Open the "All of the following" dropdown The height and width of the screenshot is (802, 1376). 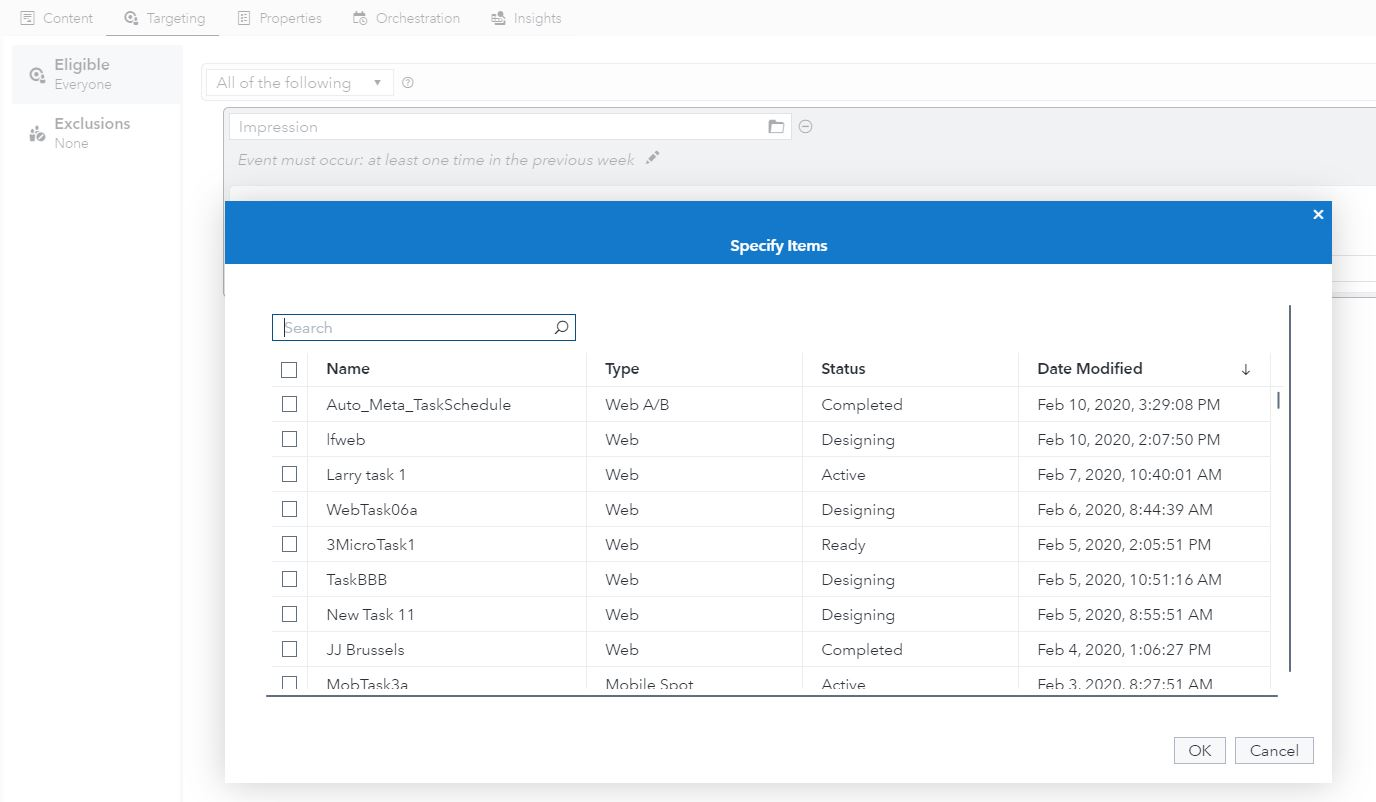click(x=297, y=82)
